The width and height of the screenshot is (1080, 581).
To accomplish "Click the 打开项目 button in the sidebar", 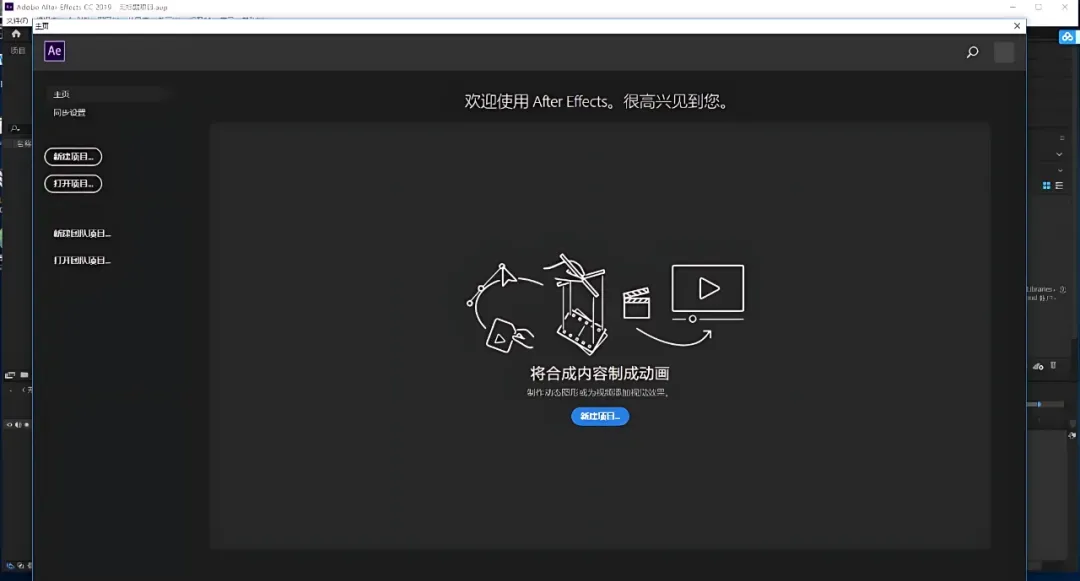I will [x=73, y=184].
